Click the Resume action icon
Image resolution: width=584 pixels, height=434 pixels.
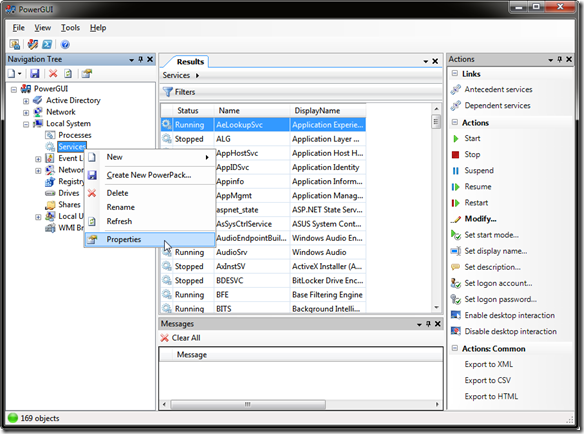click(x=456, y=187)
